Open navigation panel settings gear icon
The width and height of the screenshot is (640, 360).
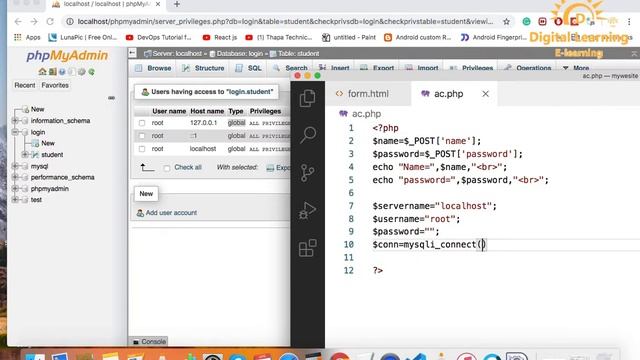point(82,71)
